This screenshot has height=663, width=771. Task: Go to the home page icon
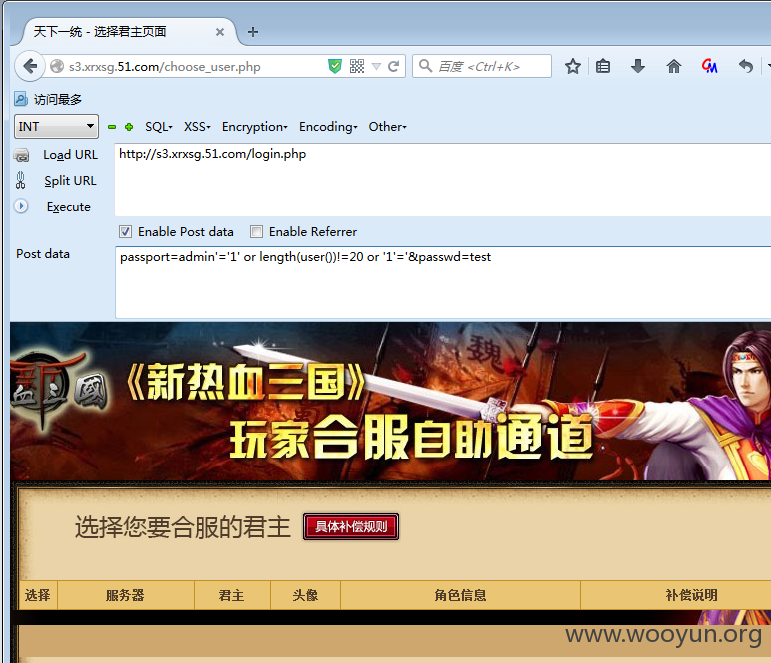[674, 66]
